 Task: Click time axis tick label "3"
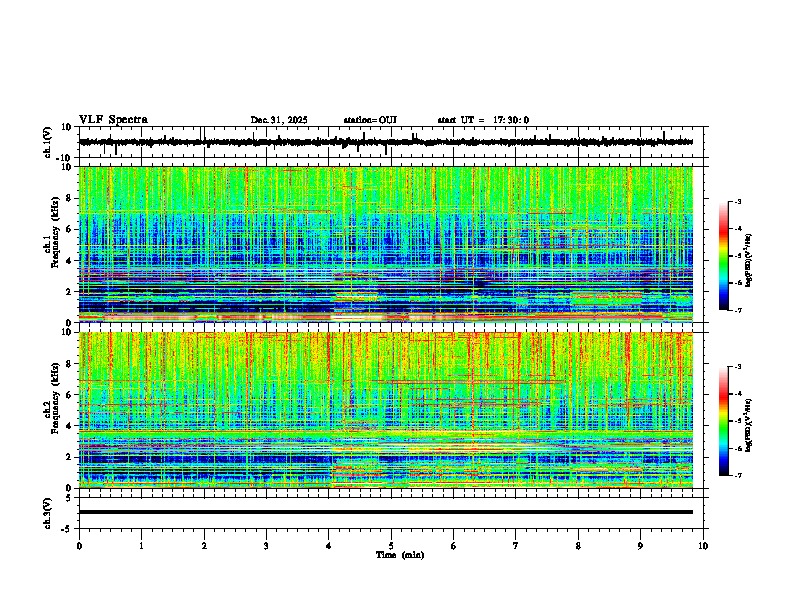coord(266,546)
